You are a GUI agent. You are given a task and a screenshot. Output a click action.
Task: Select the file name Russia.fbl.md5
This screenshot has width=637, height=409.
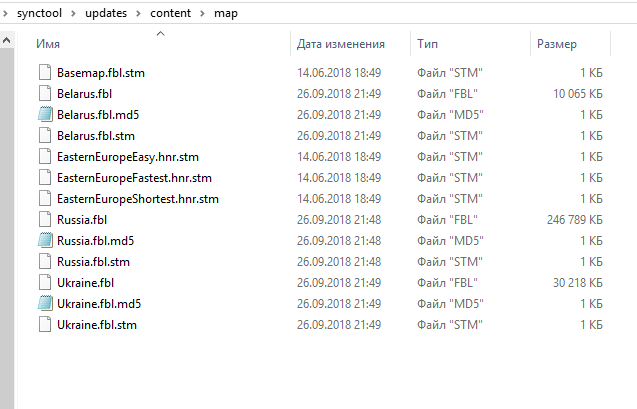(x=95, y=241)
